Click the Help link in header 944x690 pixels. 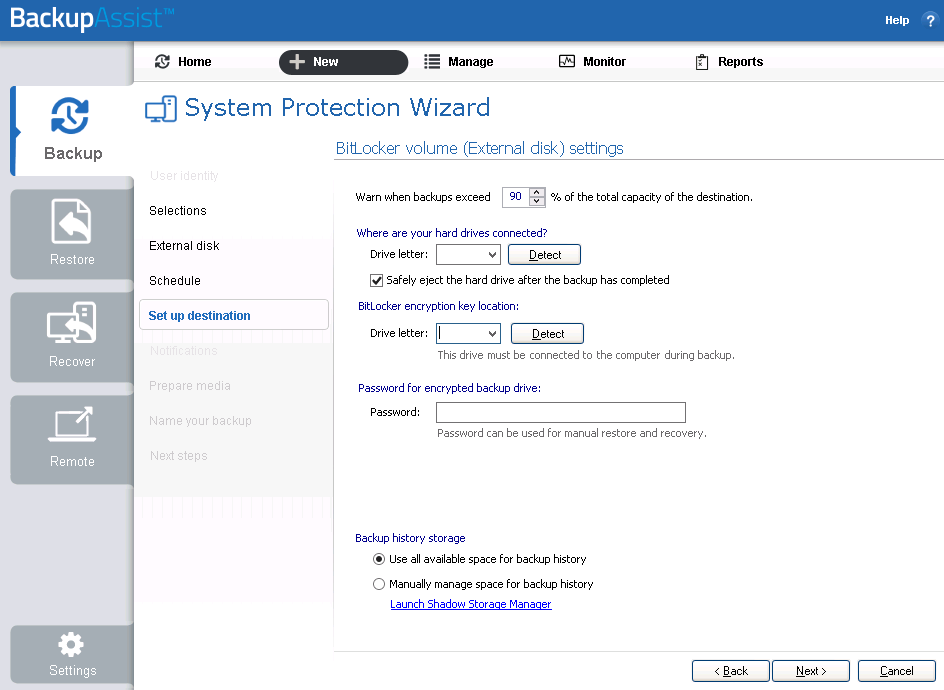click(897, 20)
